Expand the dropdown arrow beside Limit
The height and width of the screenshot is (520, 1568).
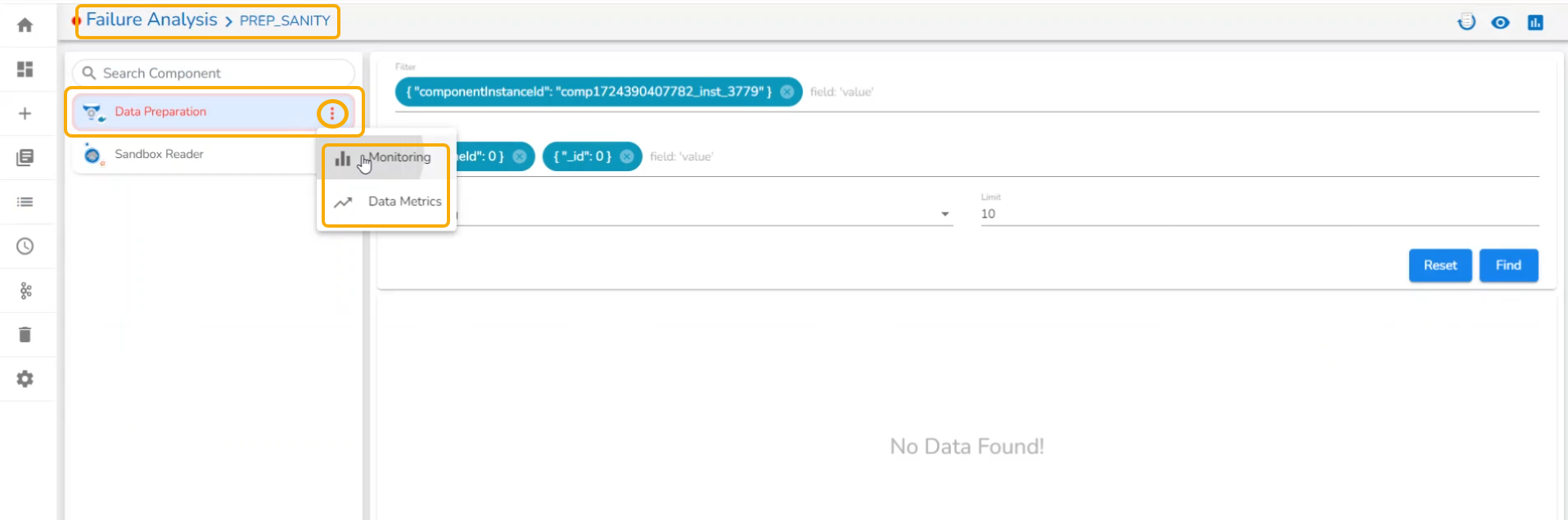pos(945,215)
